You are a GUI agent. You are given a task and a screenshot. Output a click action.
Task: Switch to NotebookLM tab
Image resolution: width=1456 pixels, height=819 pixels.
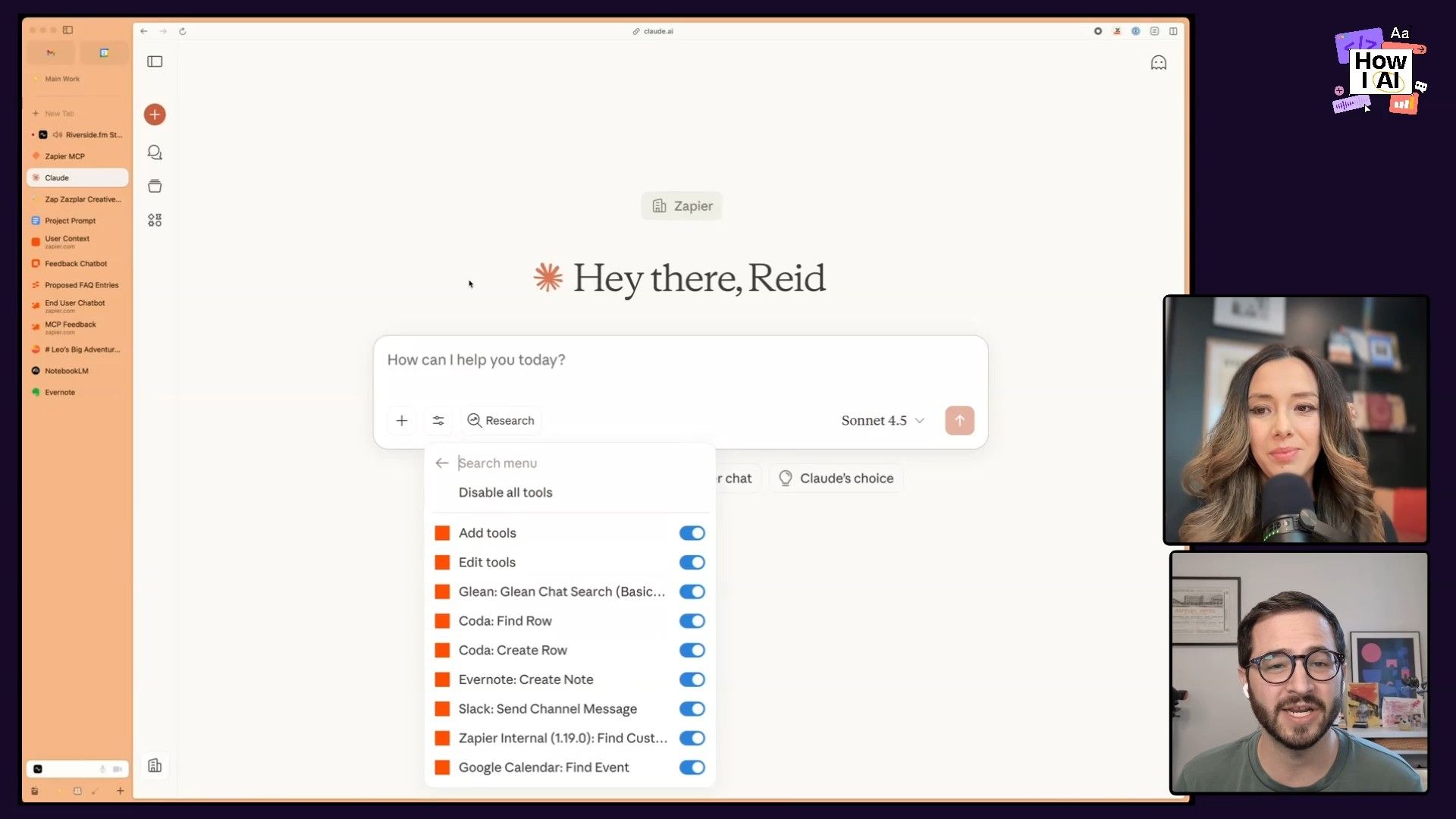point(77,371)
